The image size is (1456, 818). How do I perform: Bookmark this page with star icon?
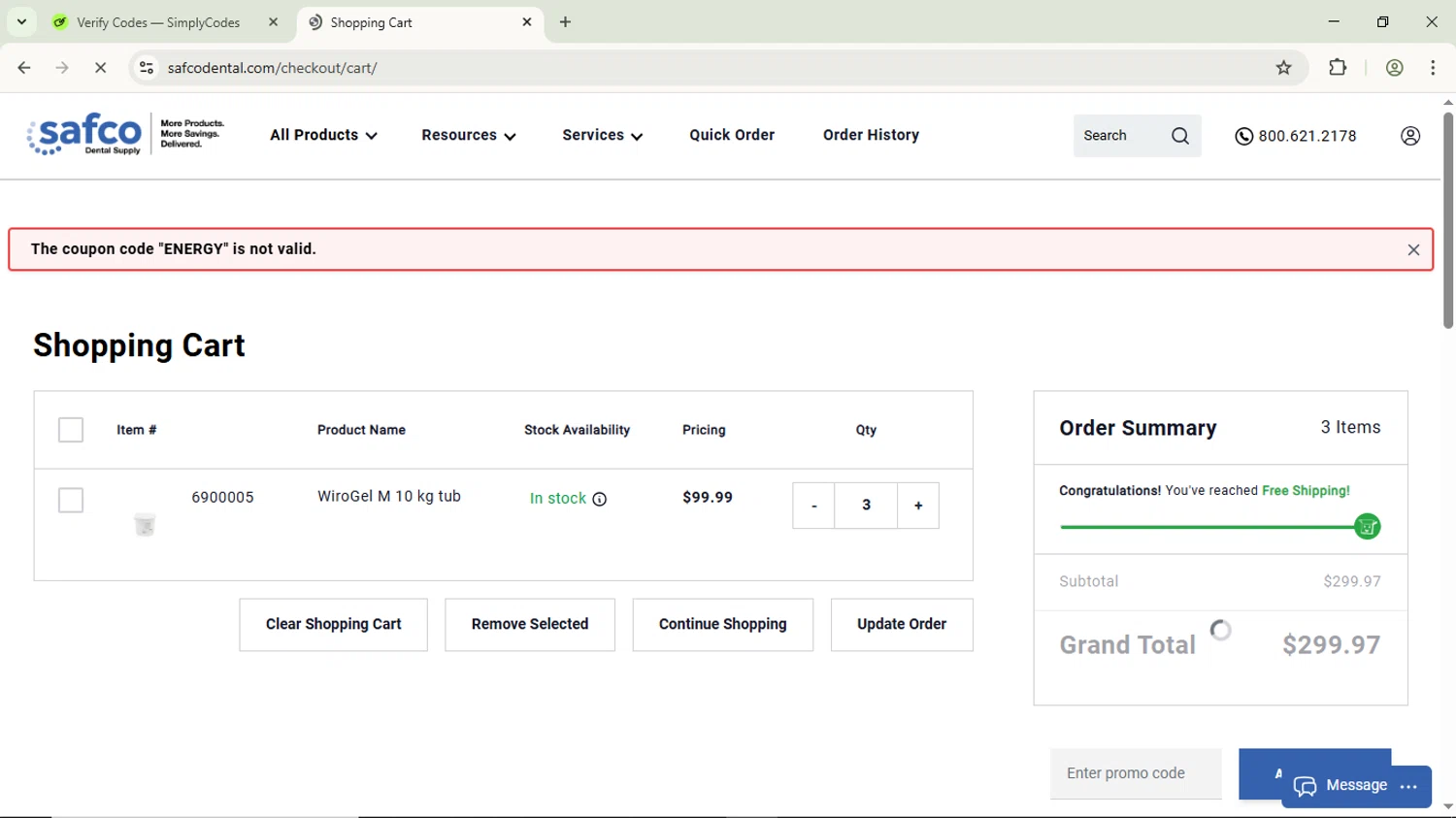[1283, 68]
